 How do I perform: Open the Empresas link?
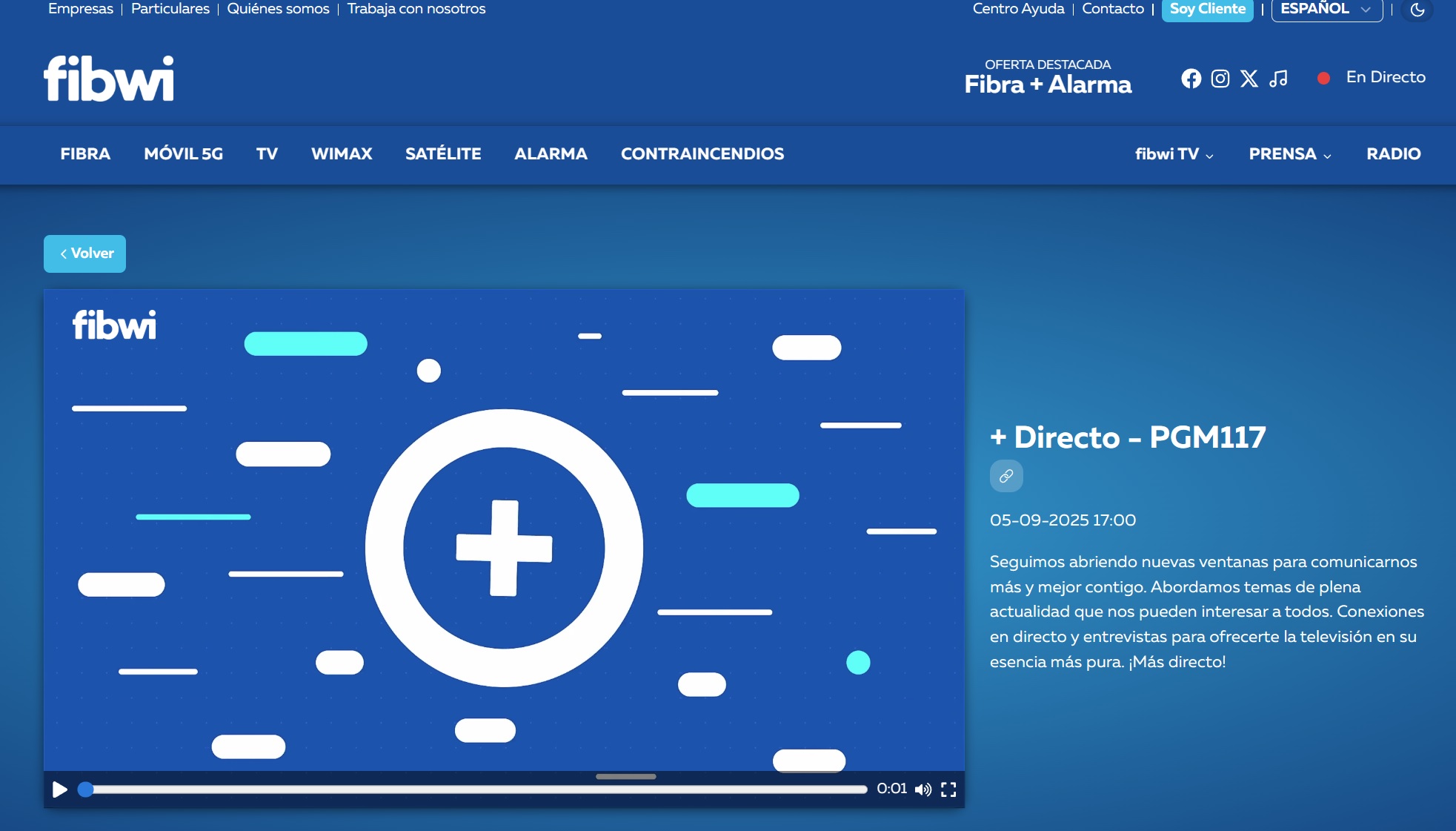coord(81,9)
